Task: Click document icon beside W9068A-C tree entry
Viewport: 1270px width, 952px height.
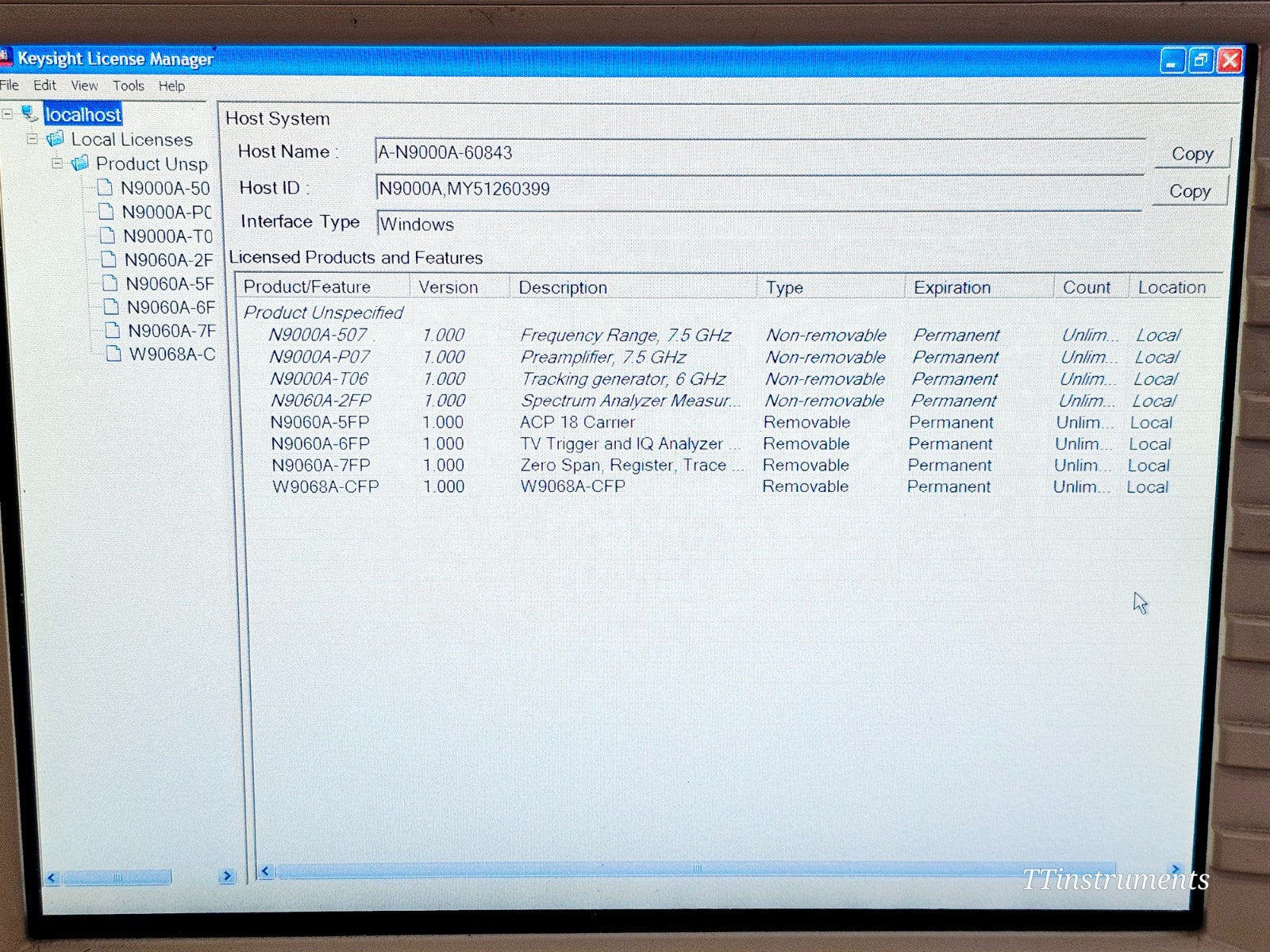Action: click(x=114, y=354)
